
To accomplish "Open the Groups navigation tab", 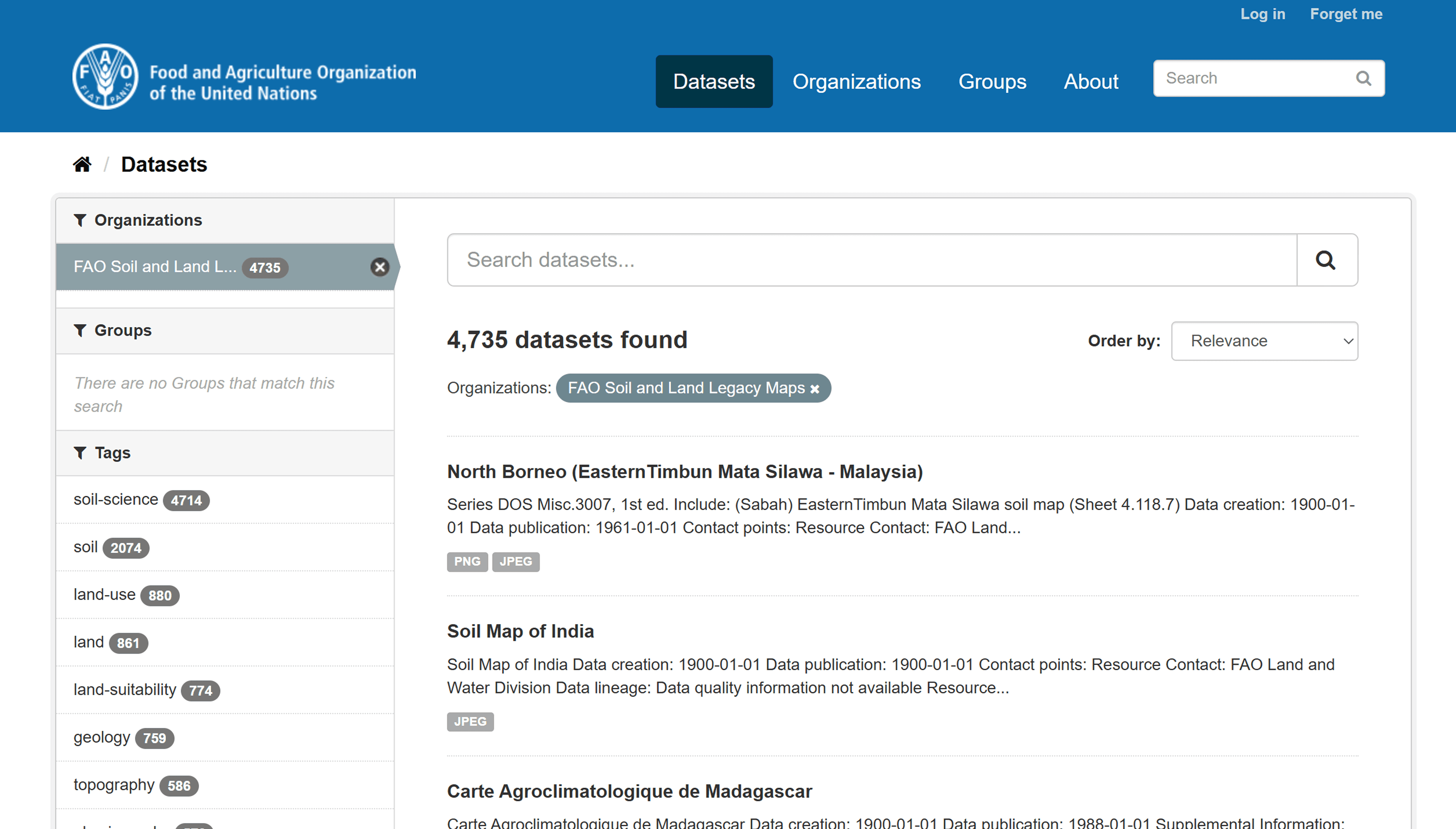I will tap(992, 82).
